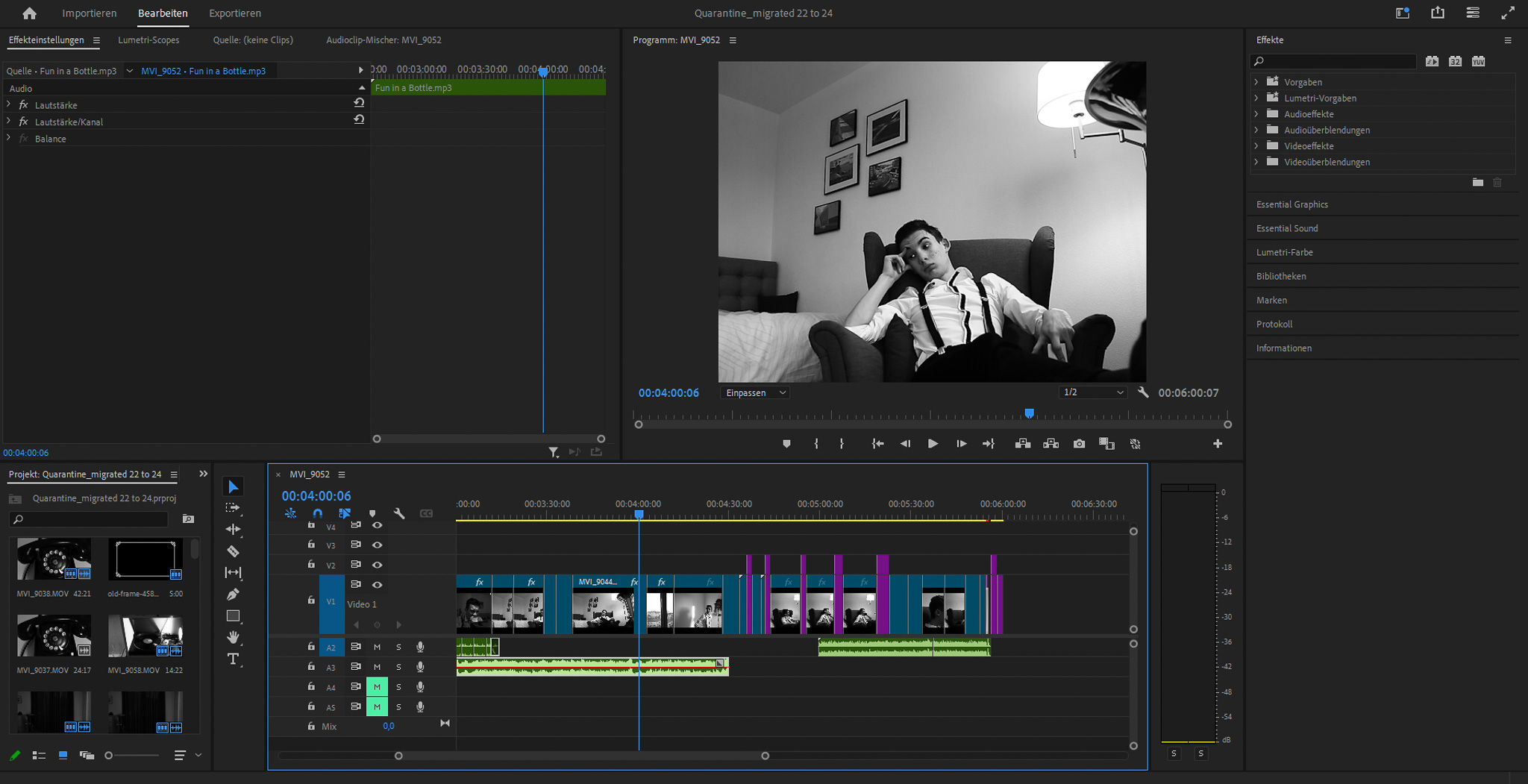
Task: Open timeline display settings wrench
Action: (x=399, y=513)
